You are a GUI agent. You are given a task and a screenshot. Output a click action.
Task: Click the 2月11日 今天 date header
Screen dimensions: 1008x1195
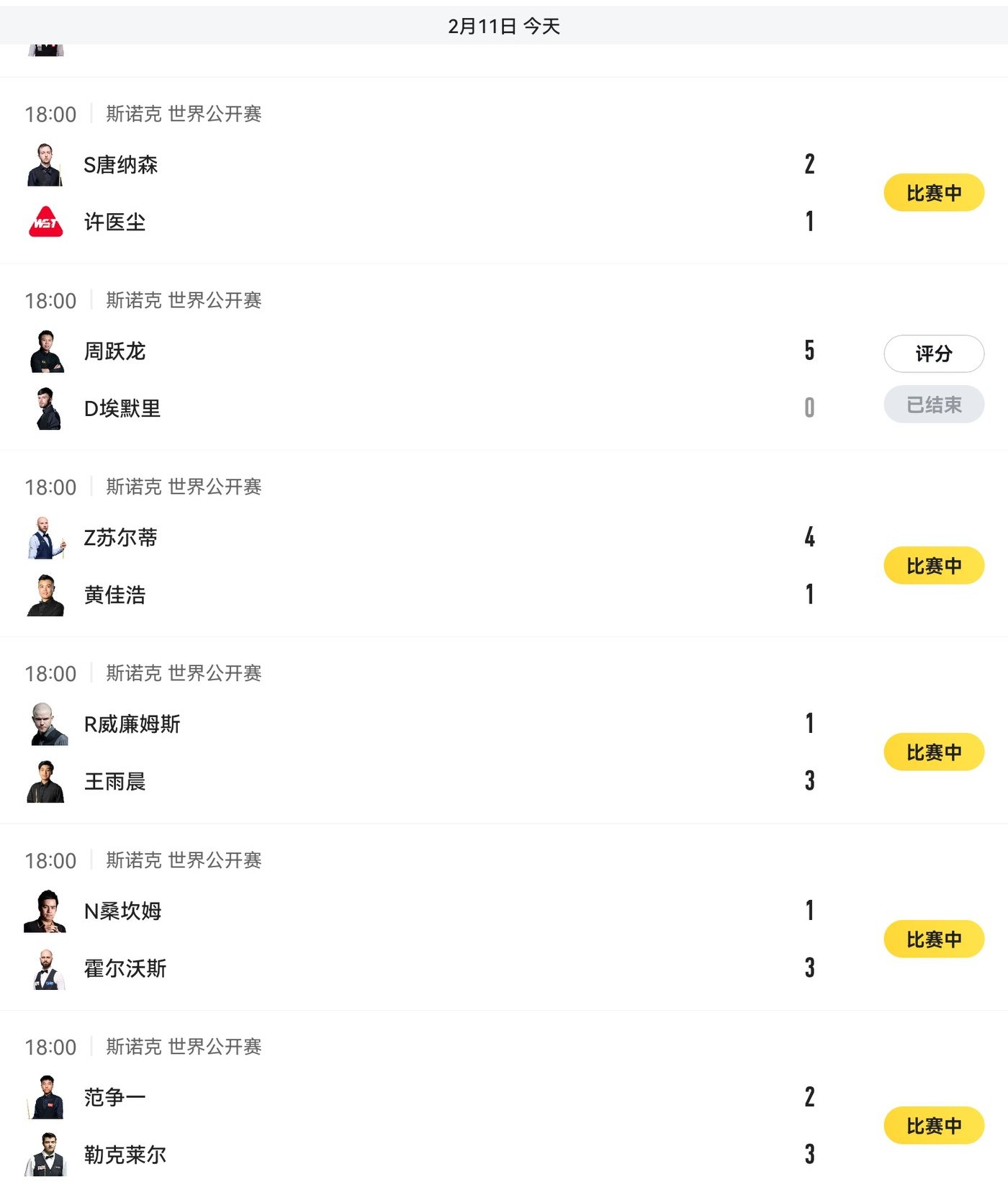point(503,27)
